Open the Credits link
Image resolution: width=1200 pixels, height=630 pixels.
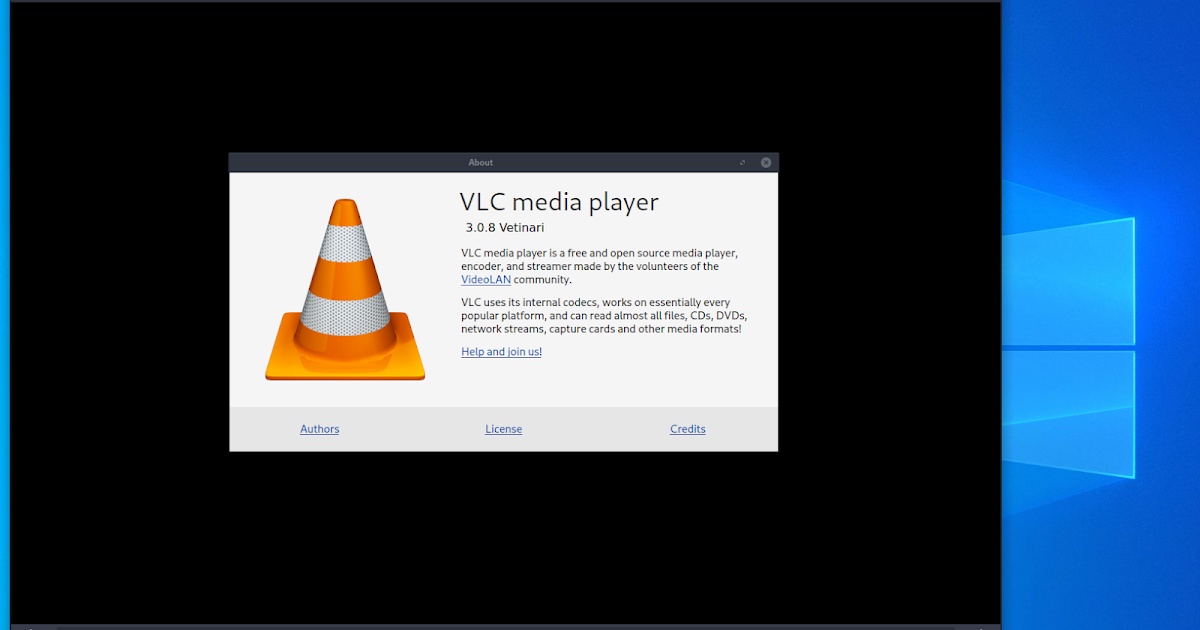[x=687, y=429]
